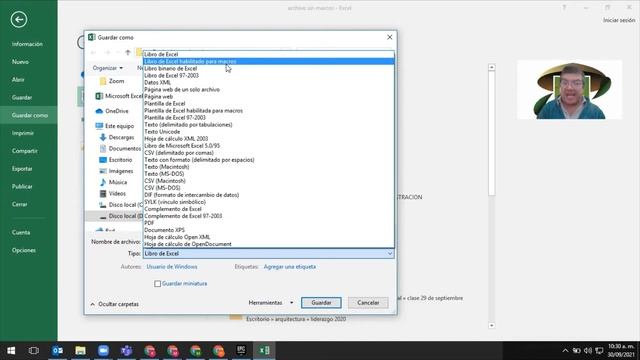This screenshot has height=360, width=640.
Task: Close the Guardar como dialog
Action: [389, 37]
